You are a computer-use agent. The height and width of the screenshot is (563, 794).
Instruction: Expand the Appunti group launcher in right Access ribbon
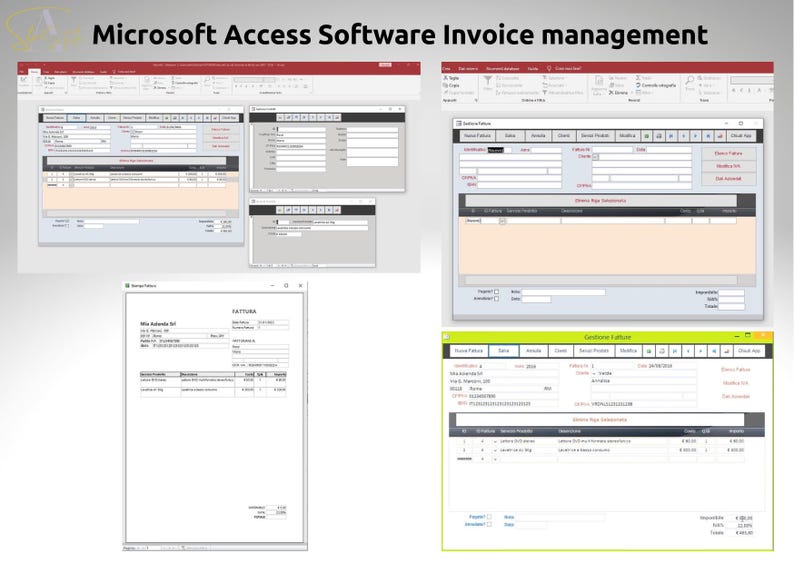tap(476, 100)
